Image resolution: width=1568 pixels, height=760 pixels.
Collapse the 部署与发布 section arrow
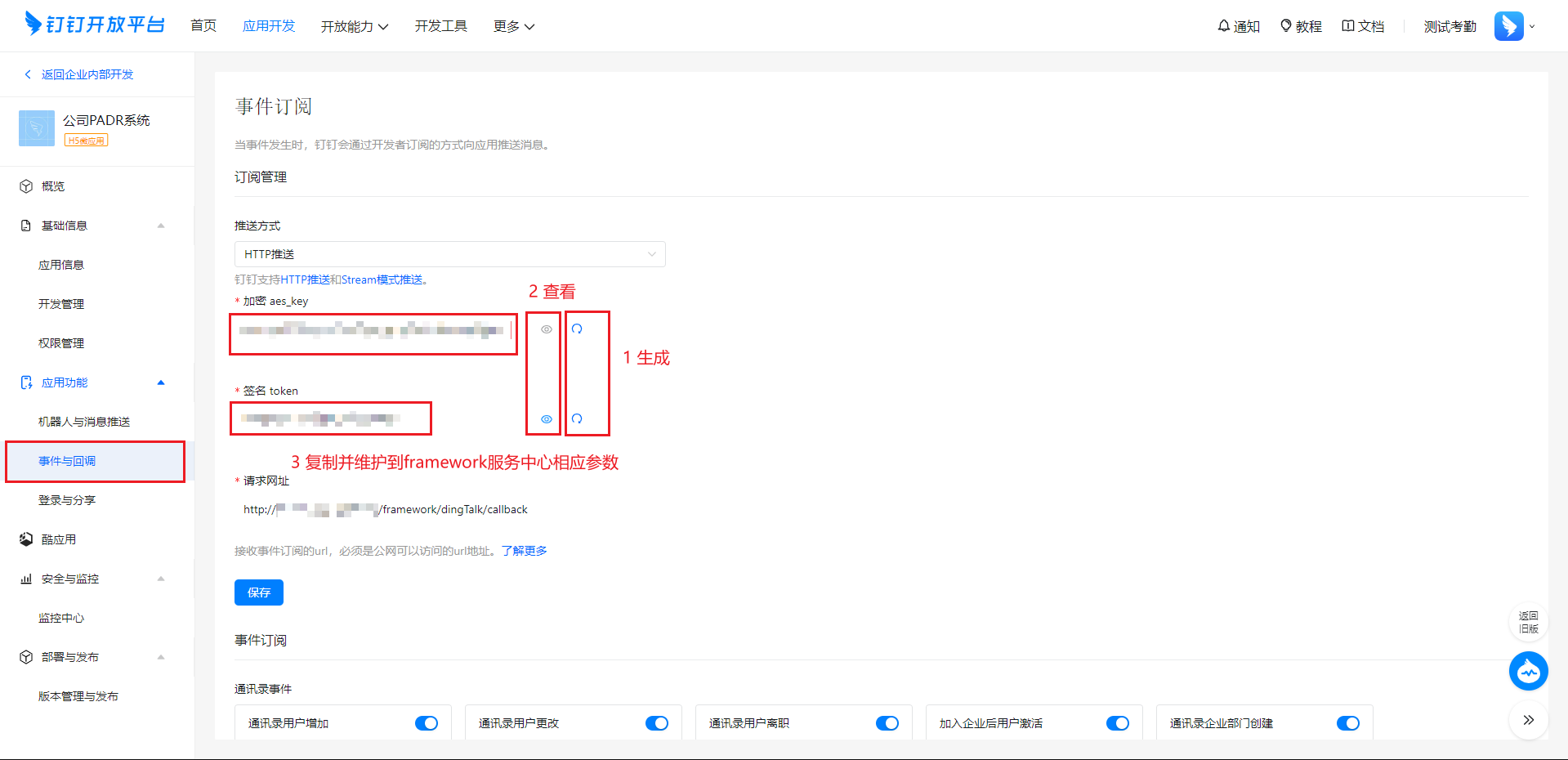[x=161, y=657]
